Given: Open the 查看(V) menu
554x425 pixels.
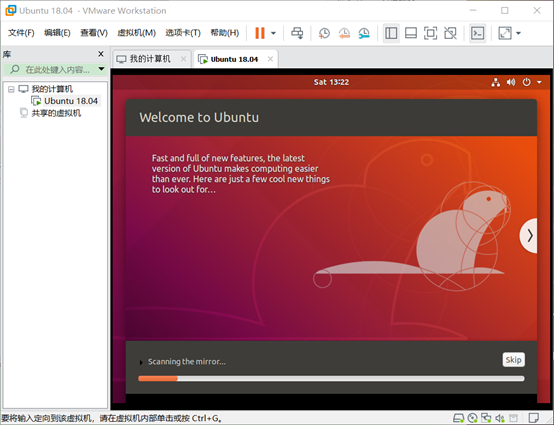Looking at the screenshot, I should tap(94, 33).
